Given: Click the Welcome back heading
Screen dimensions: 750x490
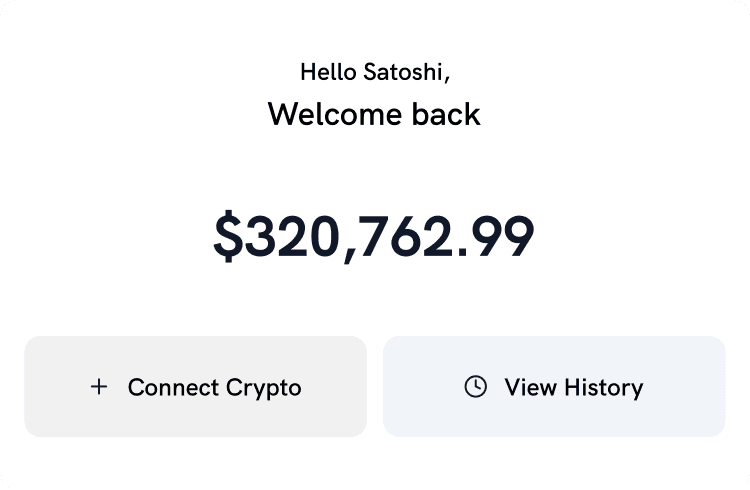Looking at the screenshot, I should click(x=374, y=114).
